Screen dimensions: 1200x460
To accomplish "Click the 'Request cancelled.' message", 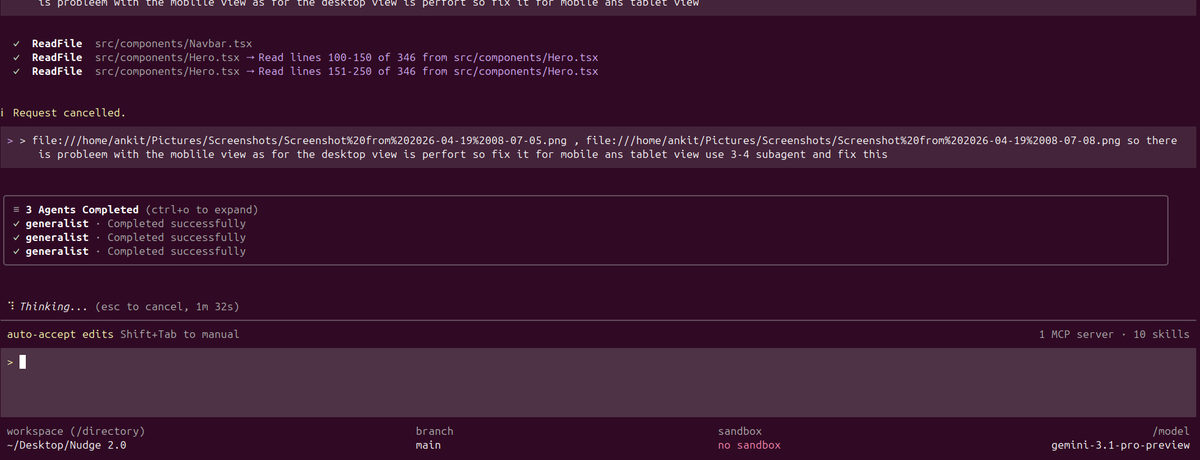I will click(x=68, y=113).
